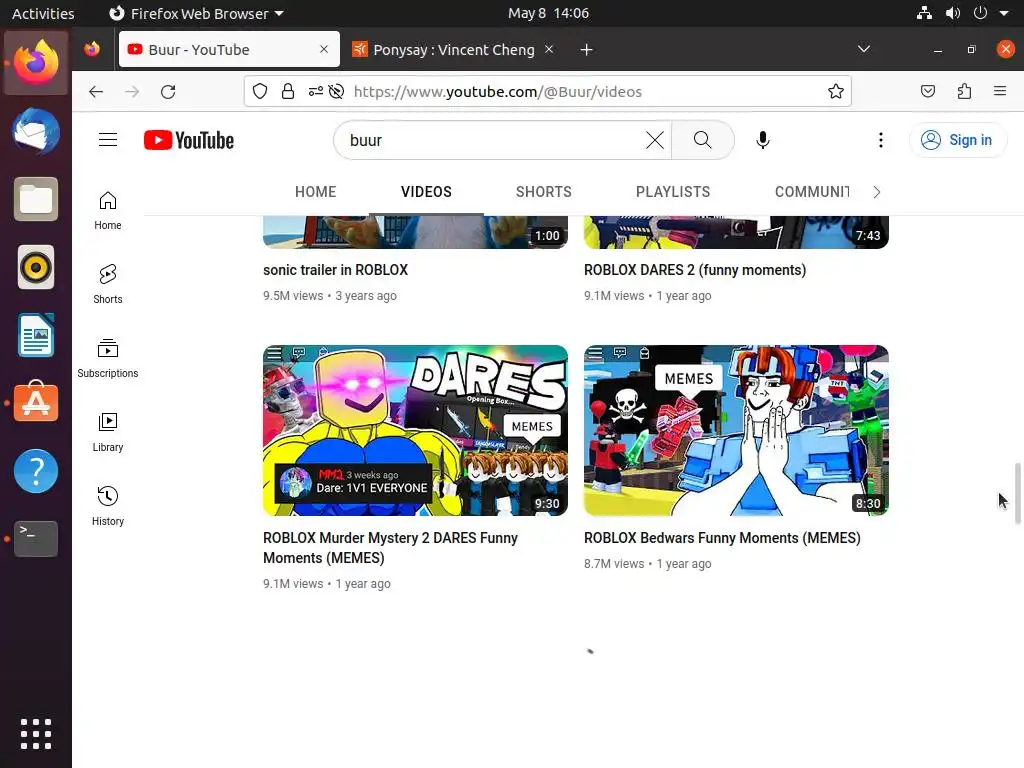
Task: Bookmark this page with the star
Action: pos(835,91)
